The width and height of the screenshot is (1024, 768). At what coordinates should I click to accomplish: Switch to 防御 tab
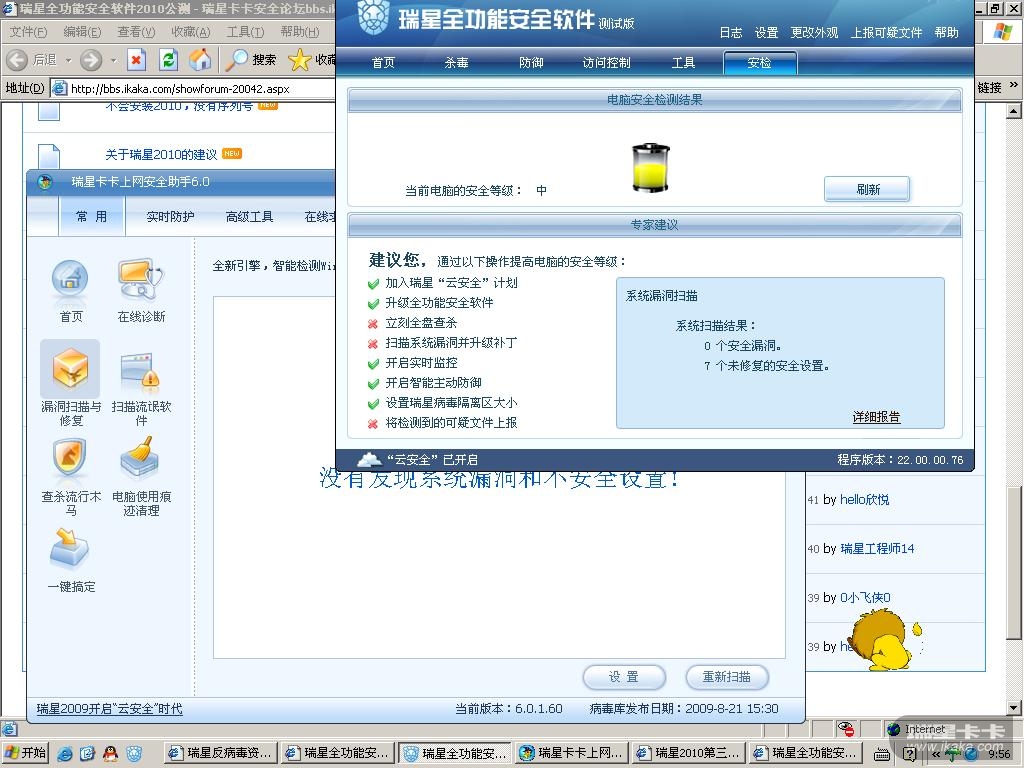click(x=531, y=63)
